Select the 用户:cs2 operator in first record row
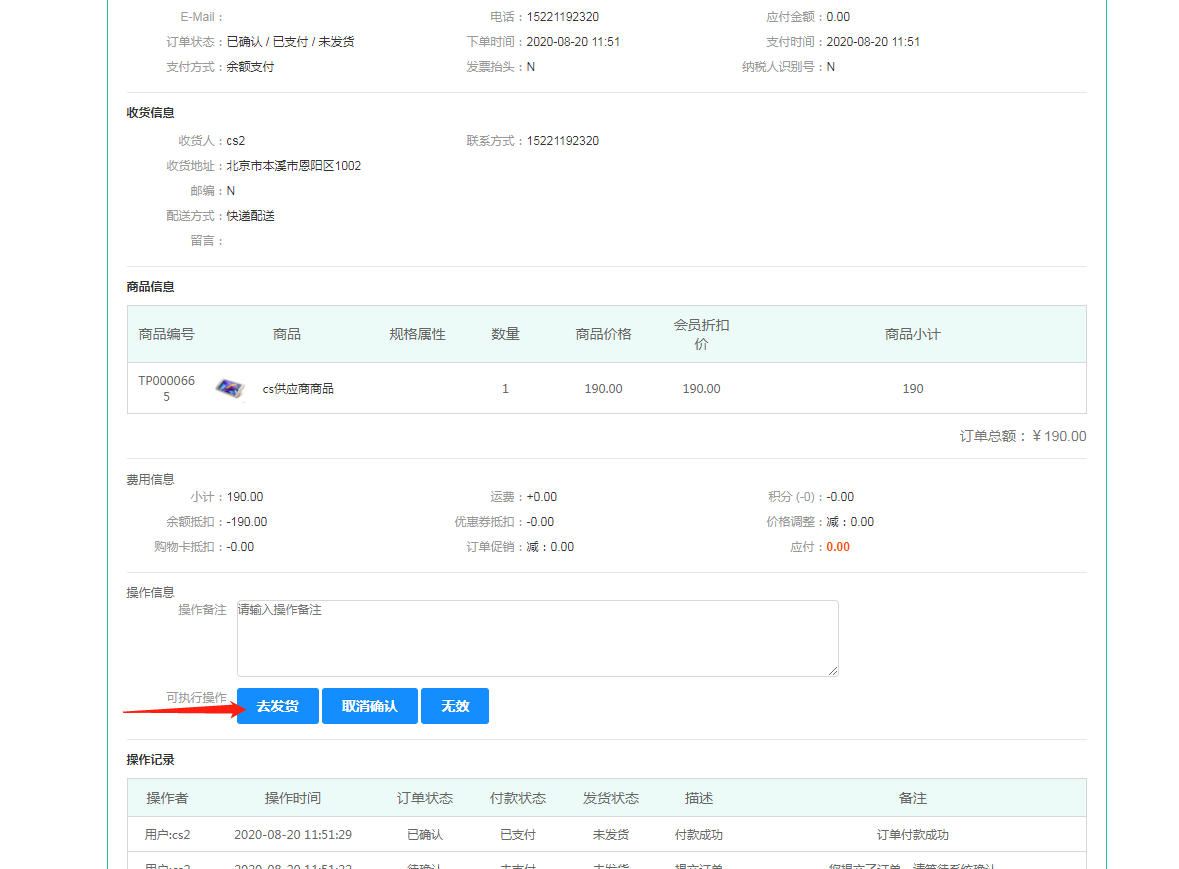 [x=167, y=835]
